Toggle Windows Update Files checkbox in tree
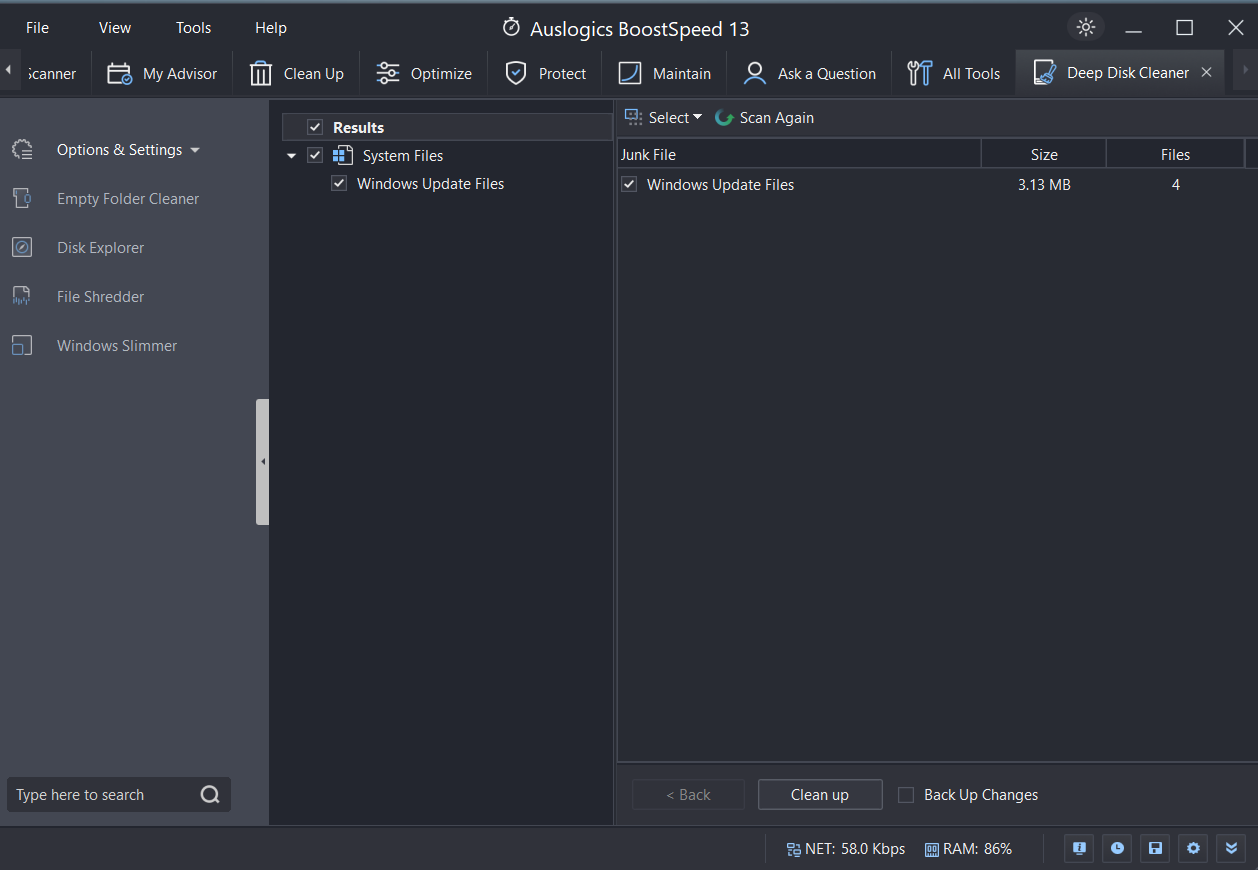Screen dimensions: 1258x870 tap(339, 183)
